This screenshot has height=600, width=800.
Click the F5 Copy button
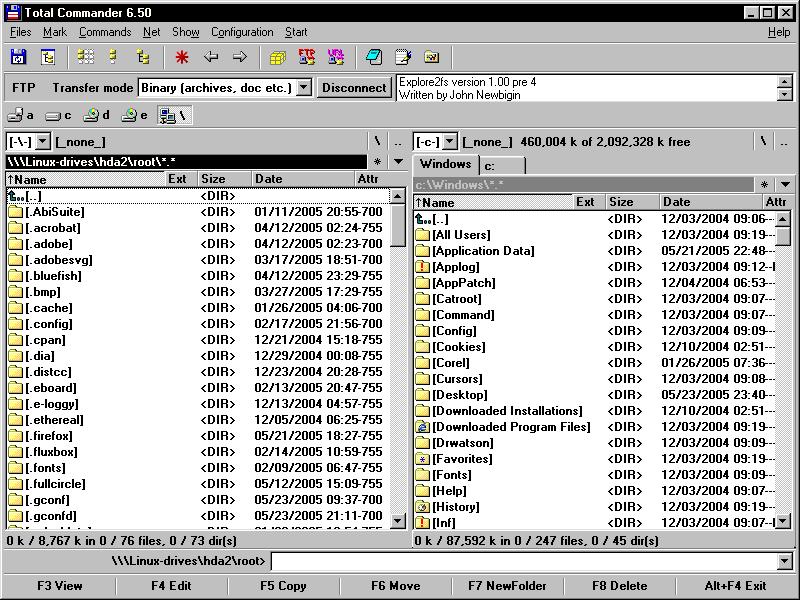point(283,586)
